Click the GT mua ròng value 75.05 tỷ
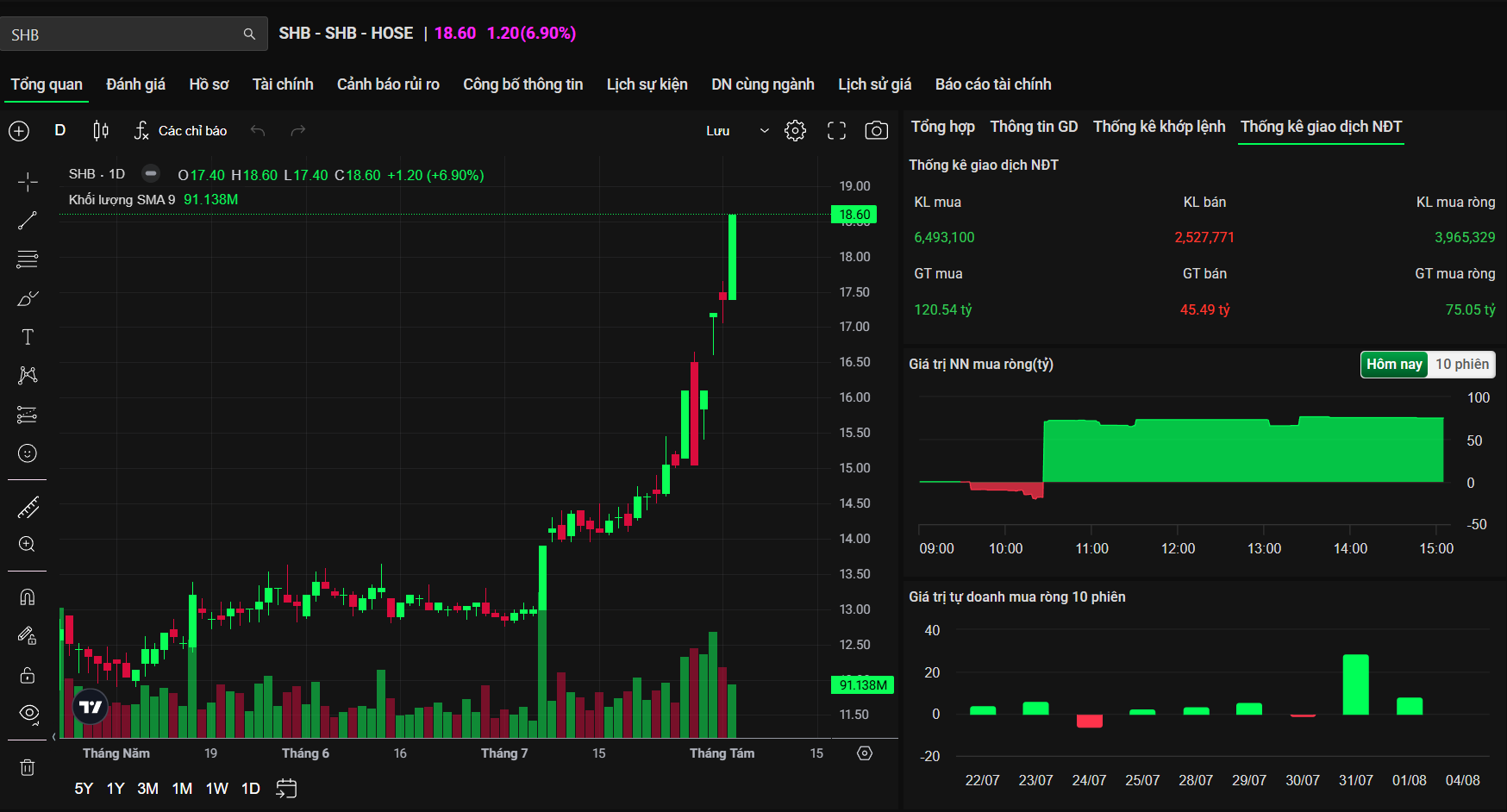 pyautogui.click(x=1471, y=310)
